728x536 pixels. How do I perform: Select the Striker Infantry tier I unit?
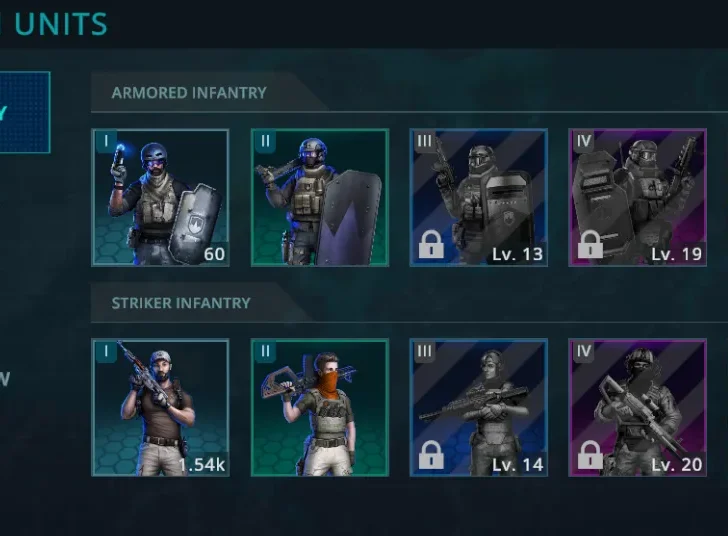coord(161,408)
